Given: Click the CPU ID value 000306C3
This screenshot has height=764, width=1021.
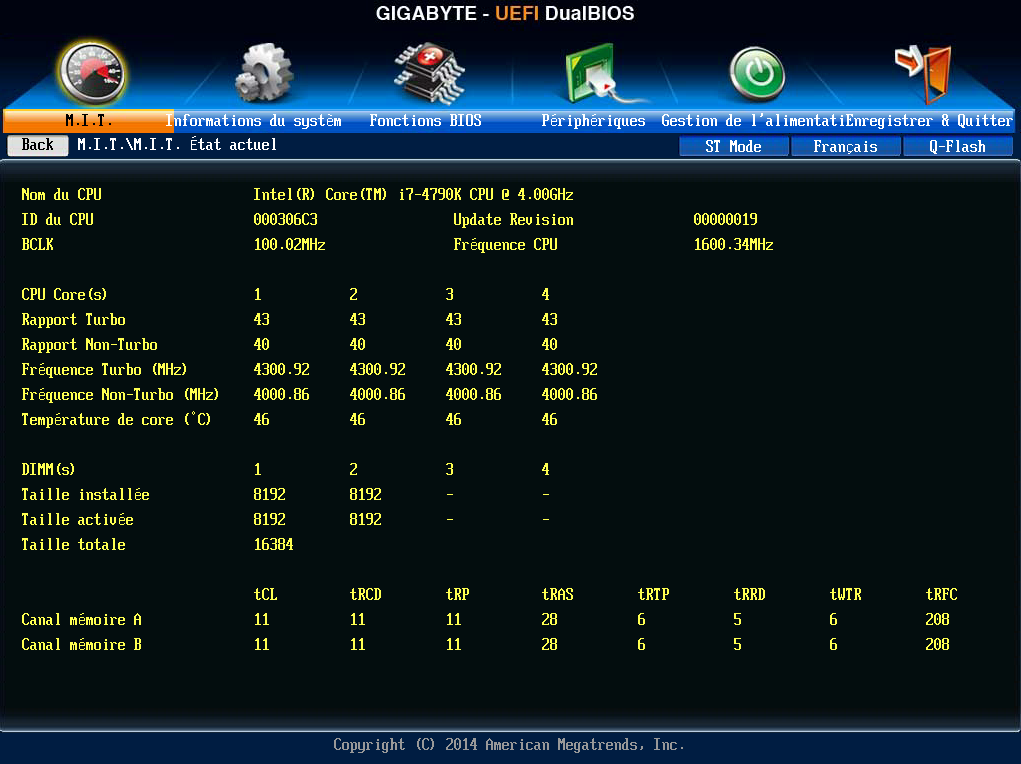Looking at the screenshot, I should [x=285, y=219].
